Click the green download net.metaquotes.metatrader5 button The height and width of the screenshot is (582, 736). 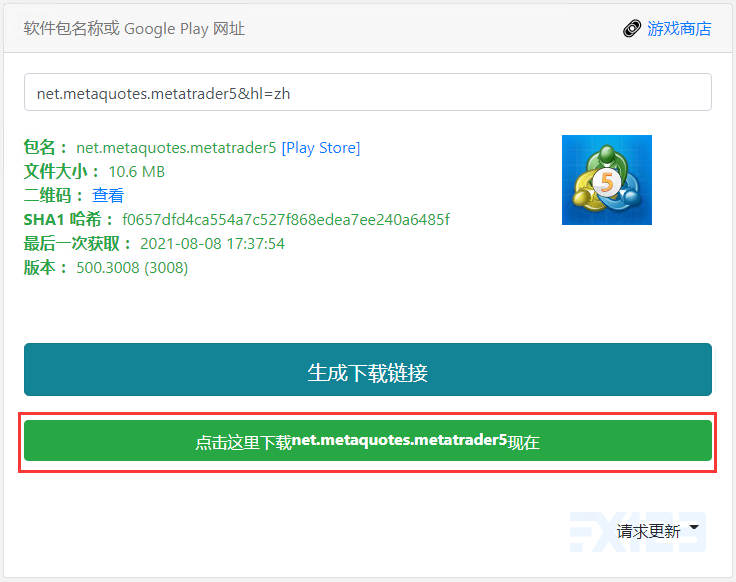coord(368,441)
